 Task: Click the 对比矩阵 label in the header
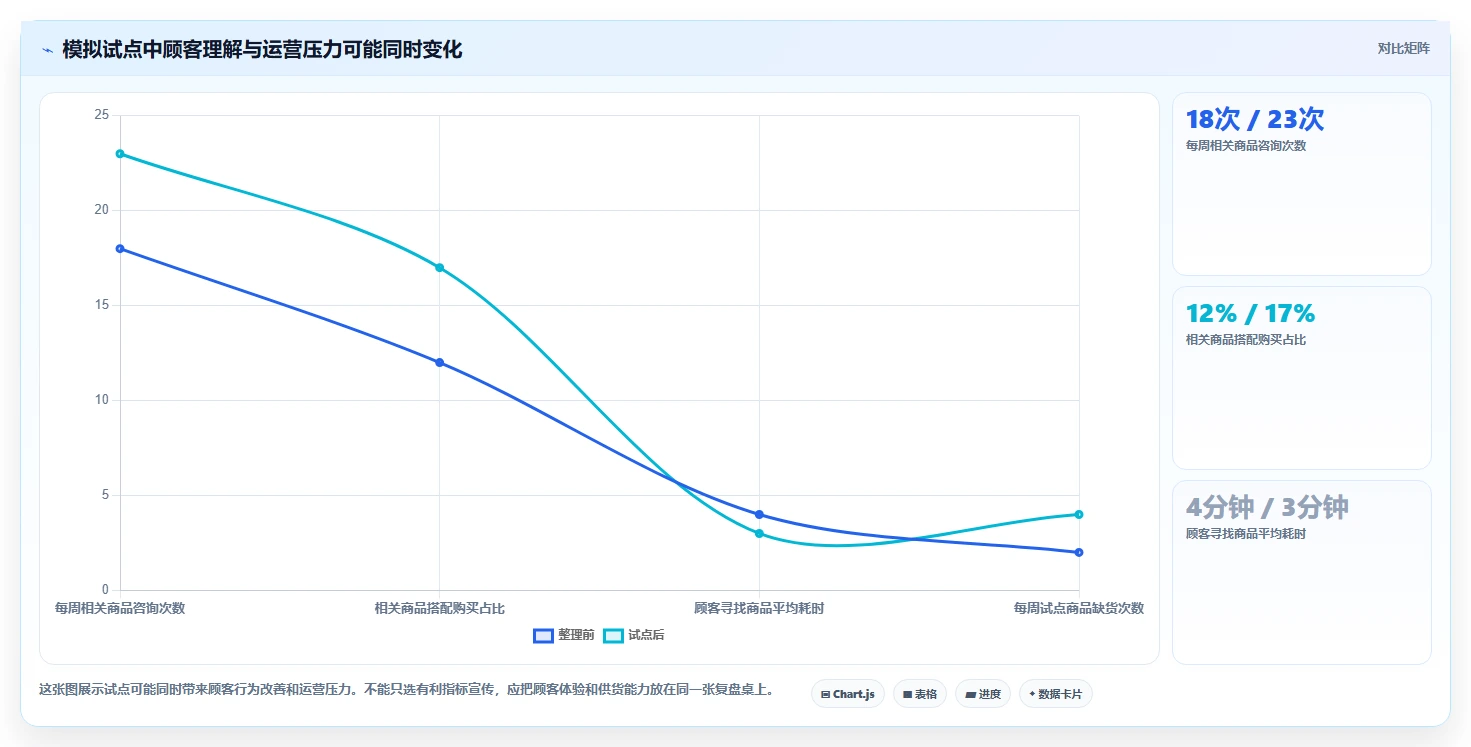tap(1403, 48)
